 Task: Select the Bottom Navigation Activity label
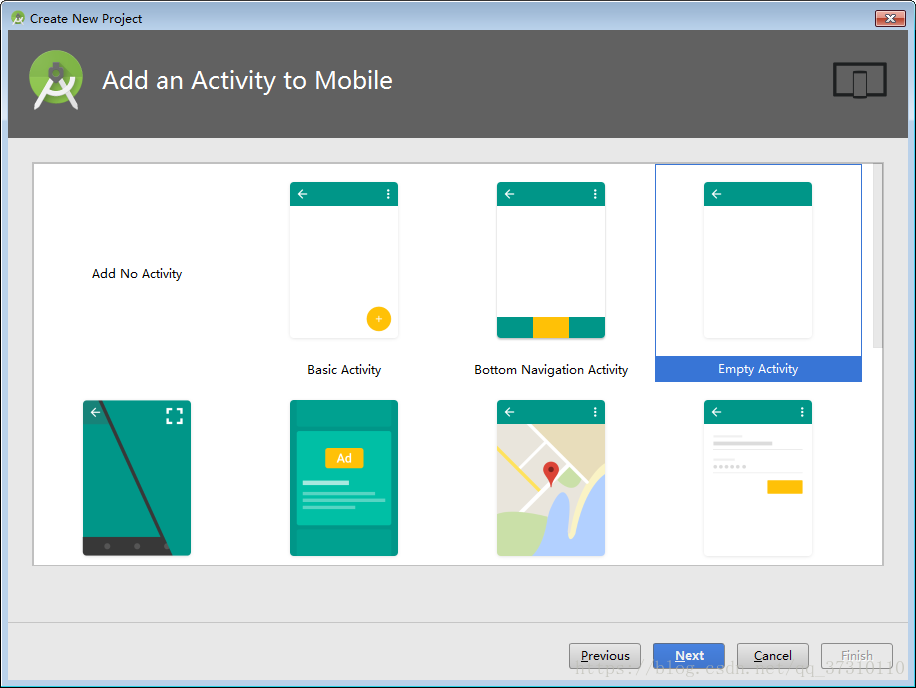tap(551, 370)
